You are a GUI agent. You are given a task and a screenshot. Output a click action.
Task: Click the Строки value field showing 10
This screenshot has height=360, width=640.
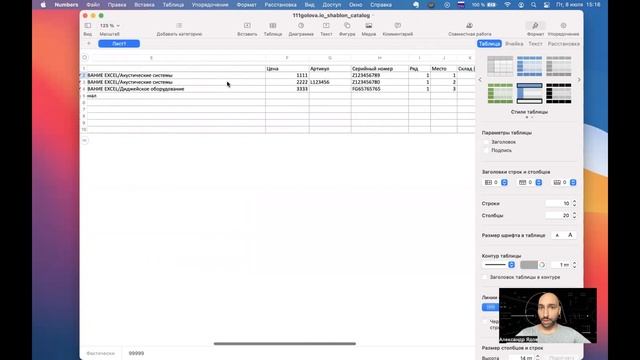[558, 203]
